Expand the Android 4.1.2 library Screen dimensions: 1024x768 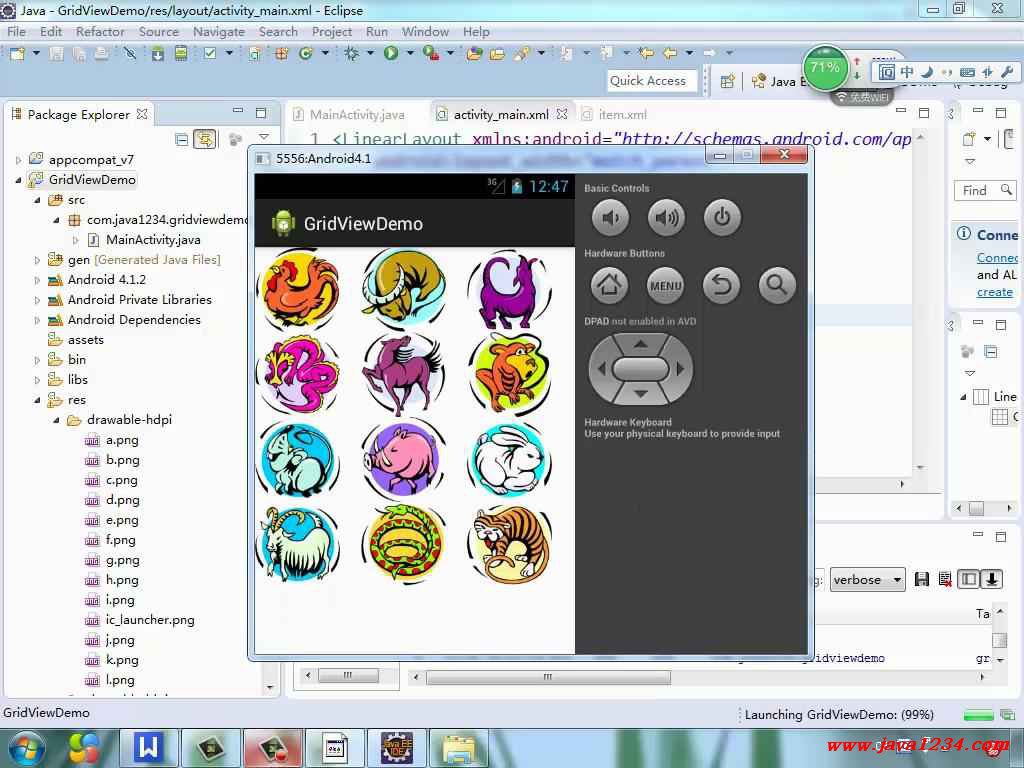pos(37,280)
